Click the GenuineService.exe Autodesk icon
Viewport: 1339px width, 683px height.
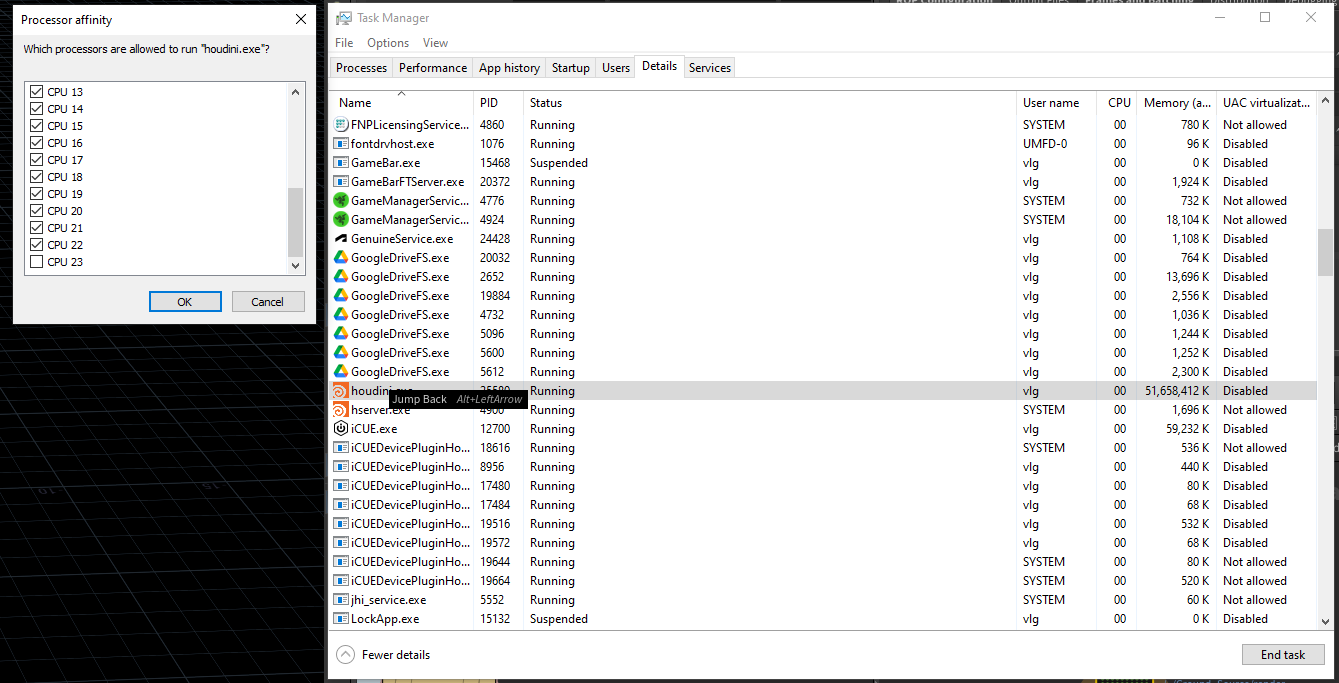pyautogui.click(x=340, y=239)
